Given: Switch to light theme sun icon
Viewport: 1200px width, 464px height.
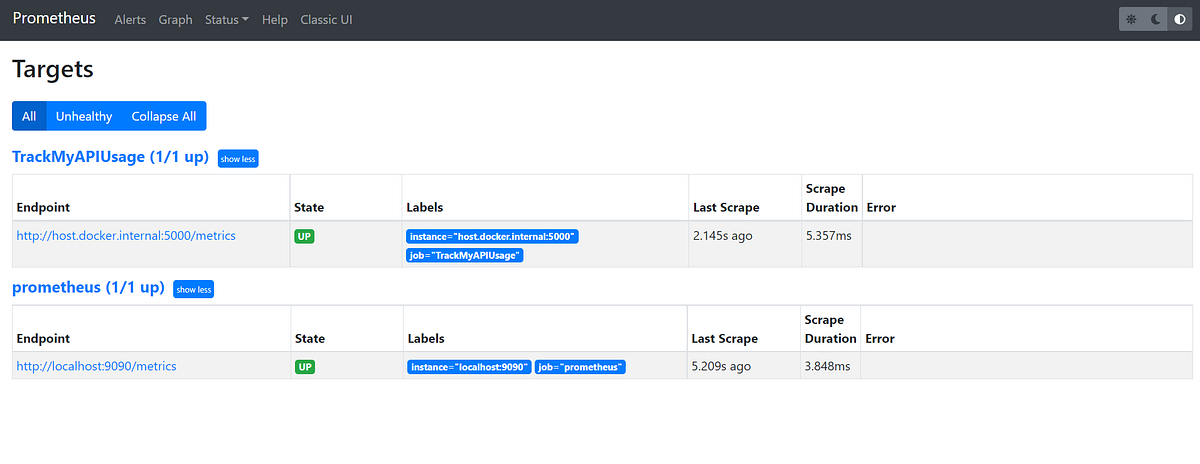Looking at the screenshot, I should [1131, 19].
